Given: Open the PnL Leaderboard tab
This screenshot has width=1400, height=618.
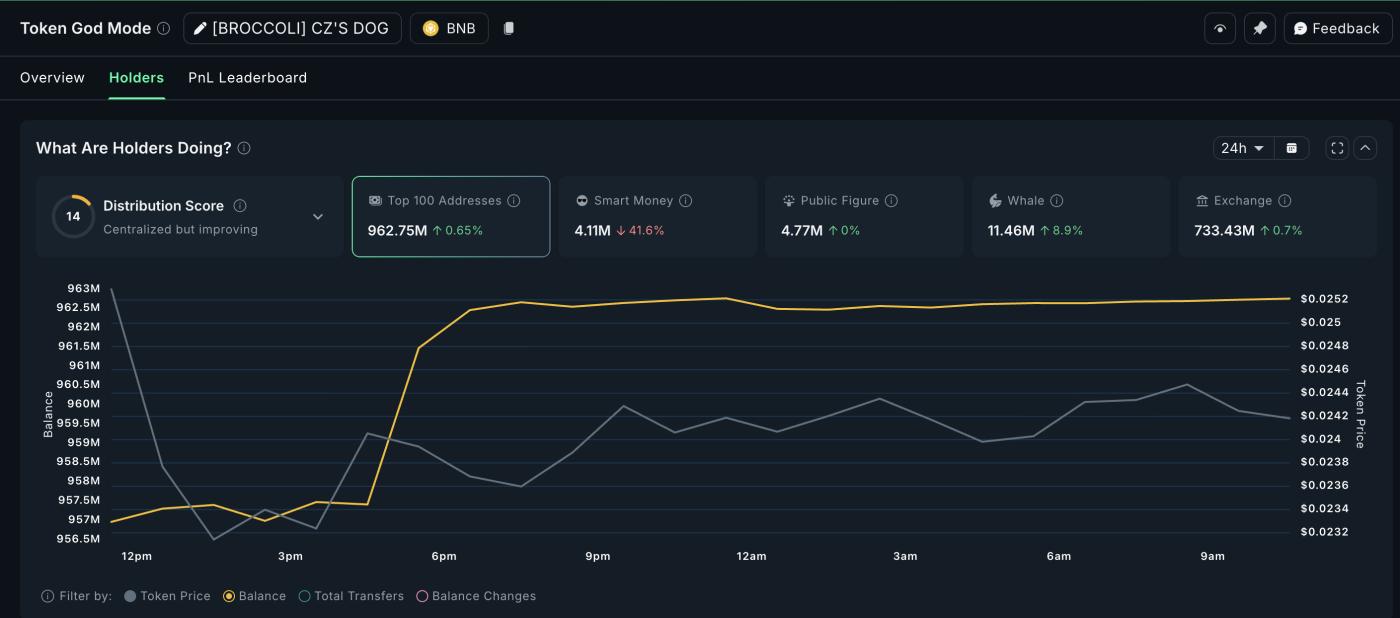Looking at the screenshot, I should 247,78.
